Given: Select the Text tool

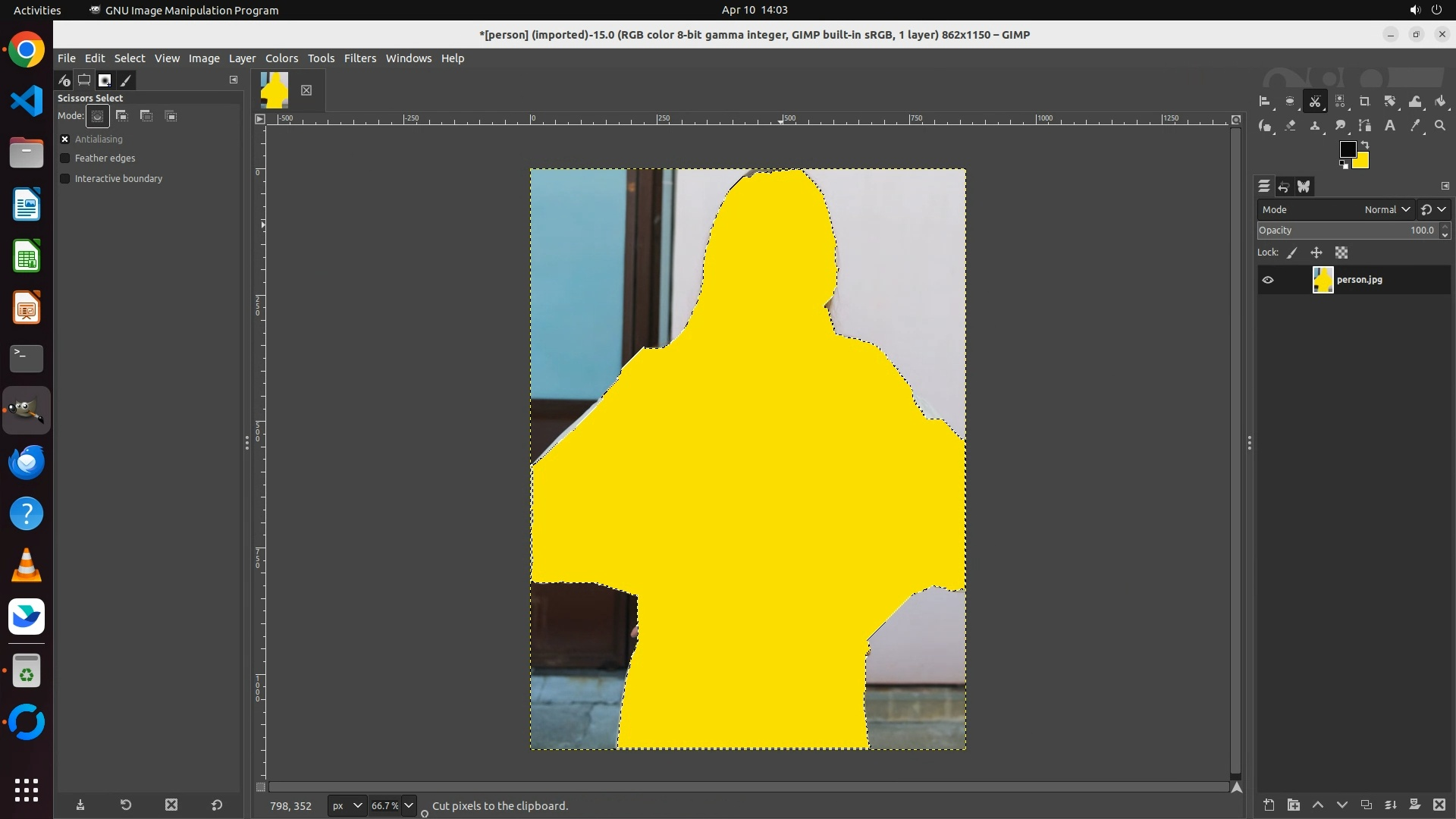Looking at the screenshot, I should [1390, 126].
